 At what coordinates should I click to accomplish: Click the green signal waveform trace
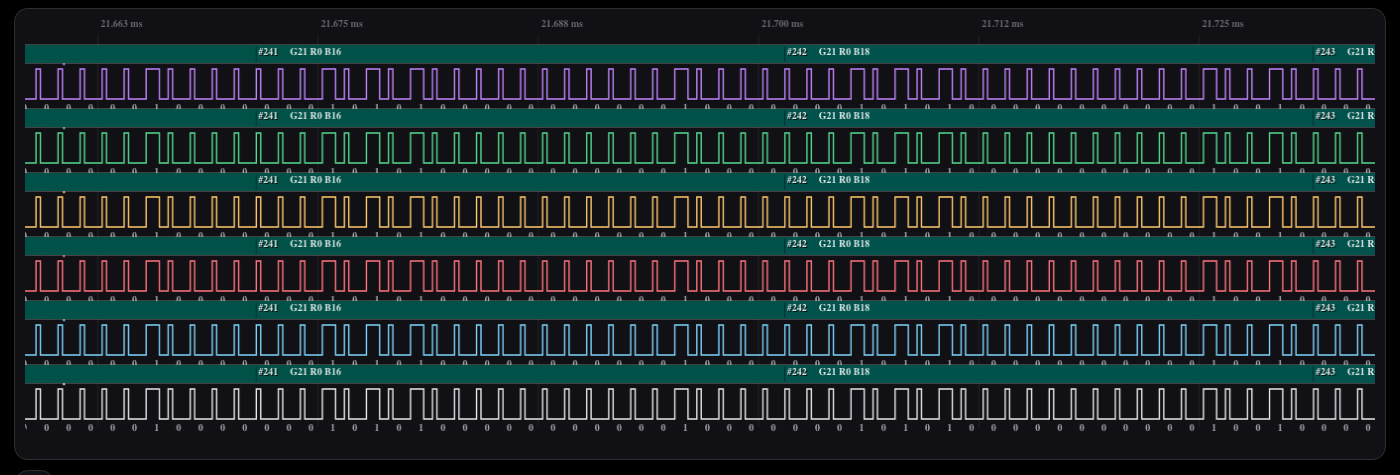700,148
